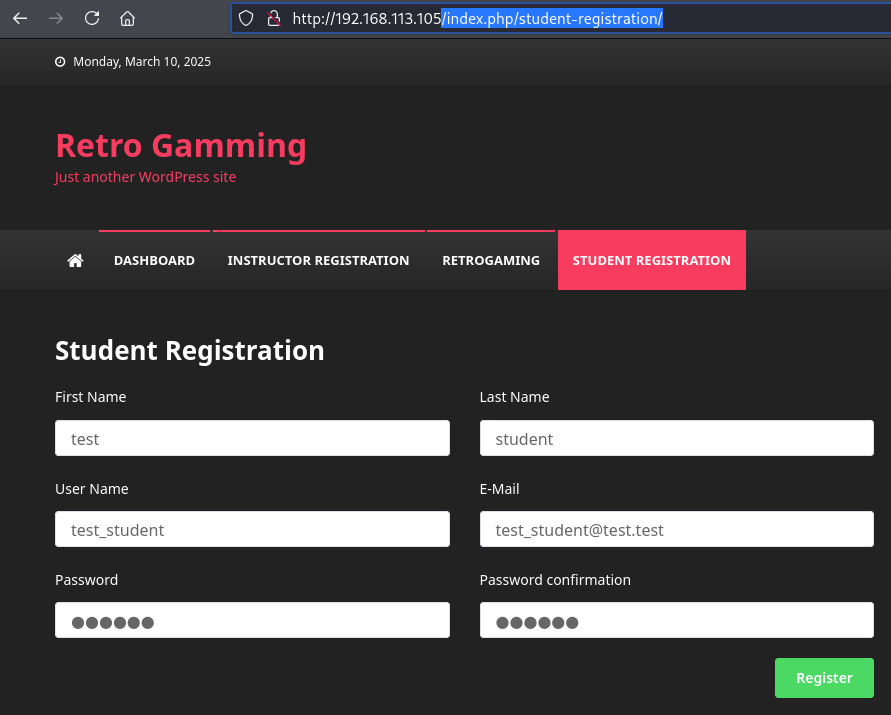Click the clock icon beside the date
This screenshot has width=891, height=715.
tap(60, 61)
